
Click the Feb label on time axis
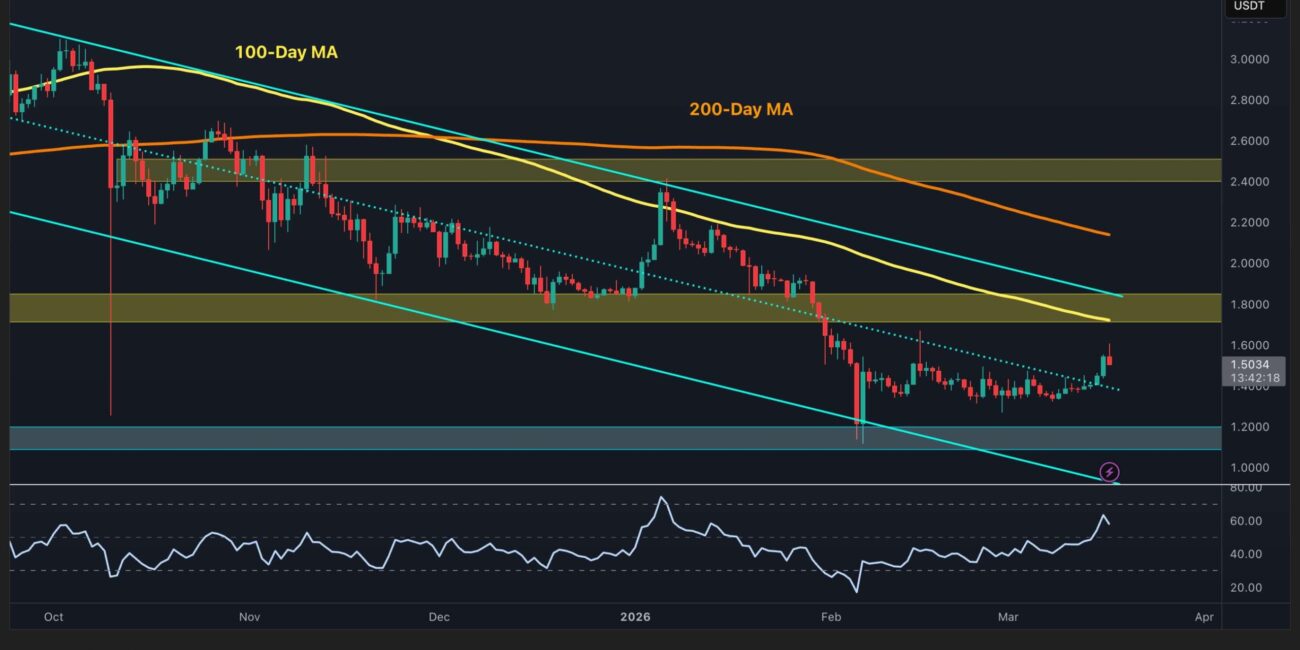831,617
